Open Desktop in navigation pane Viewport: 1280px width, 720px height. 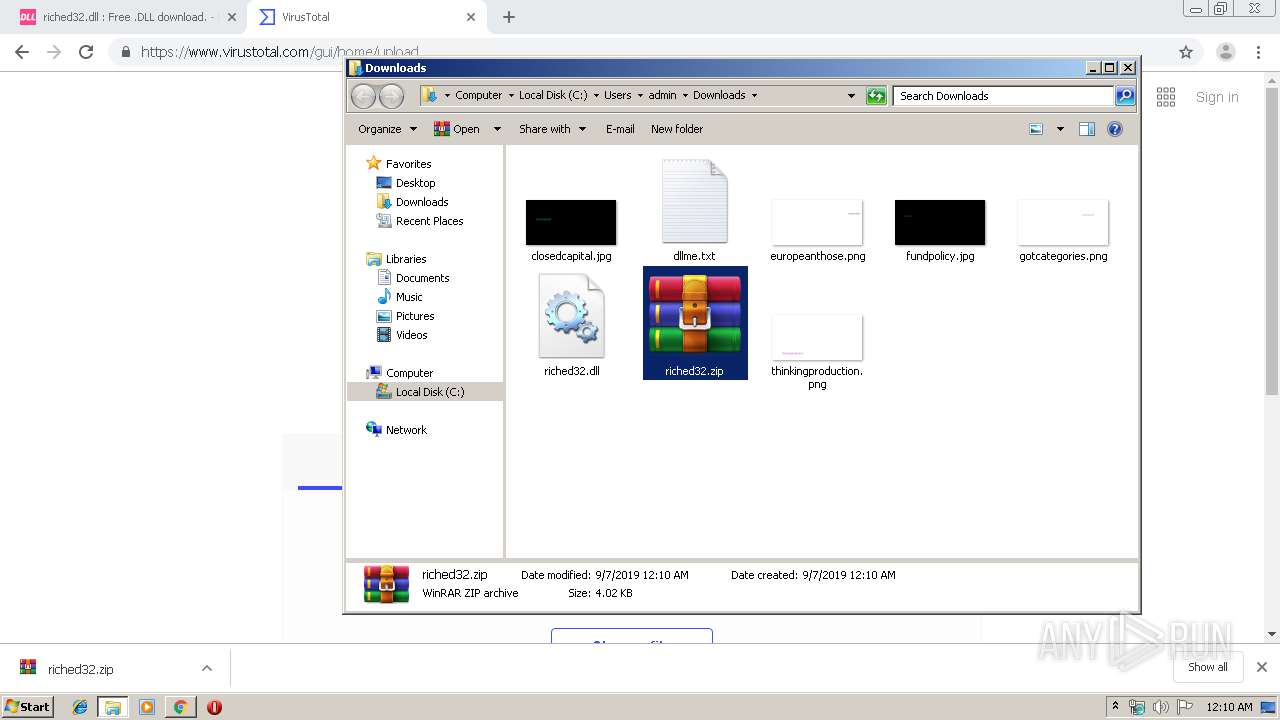pos(415,183)
